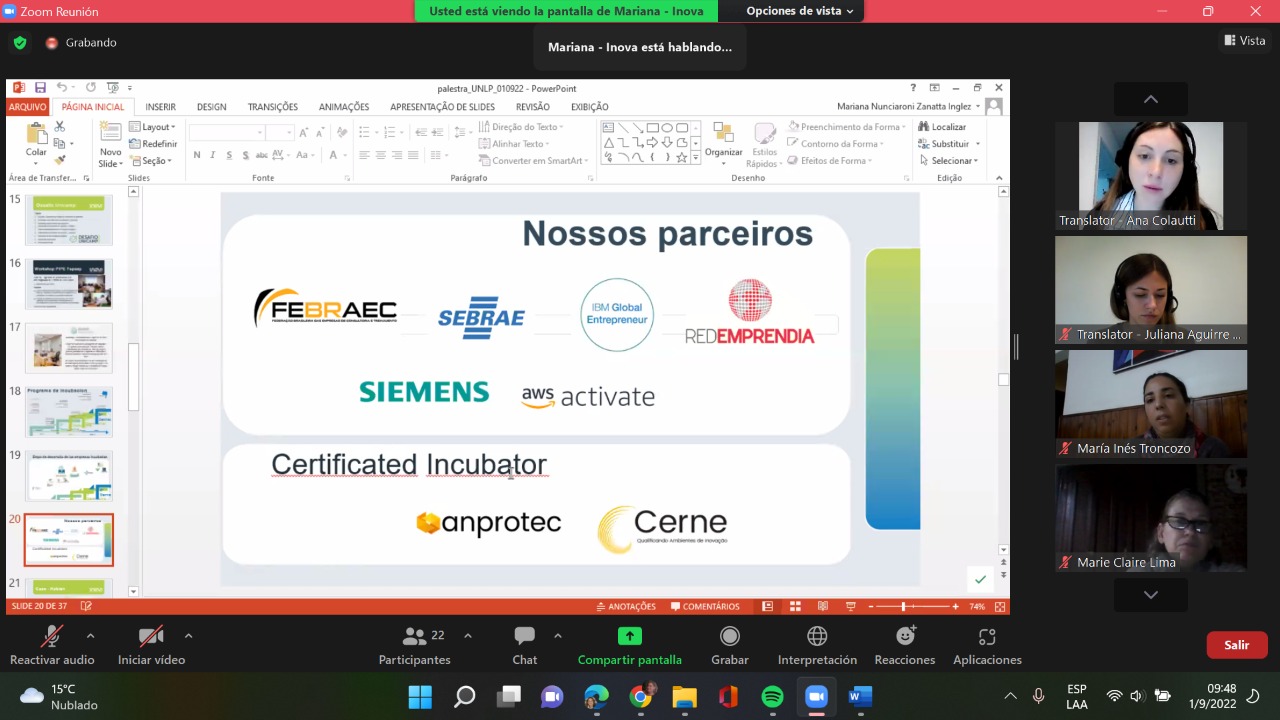This screenshot has height=720, width=1280.
Task: Undo the last action in PowerPoint
Action: (62, 88)
